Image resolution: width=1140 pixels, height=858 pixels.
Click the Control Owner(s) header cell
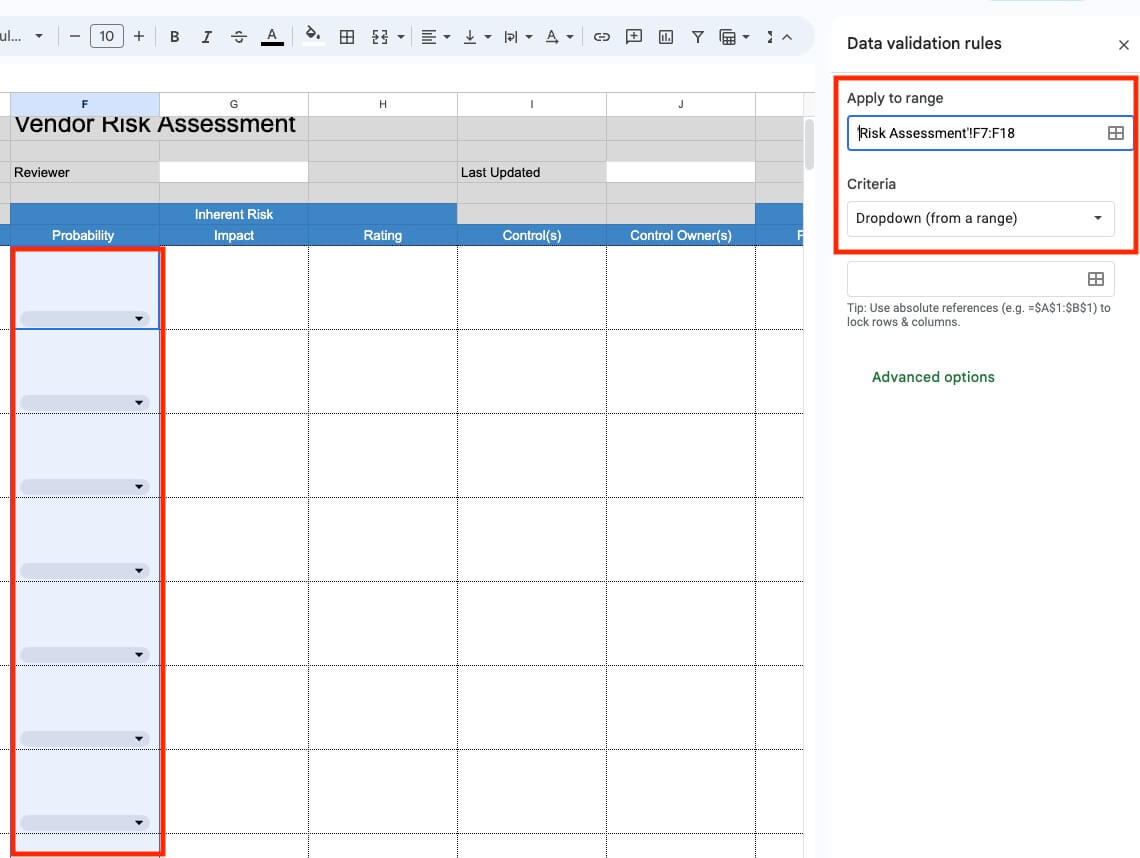point(681,236)
